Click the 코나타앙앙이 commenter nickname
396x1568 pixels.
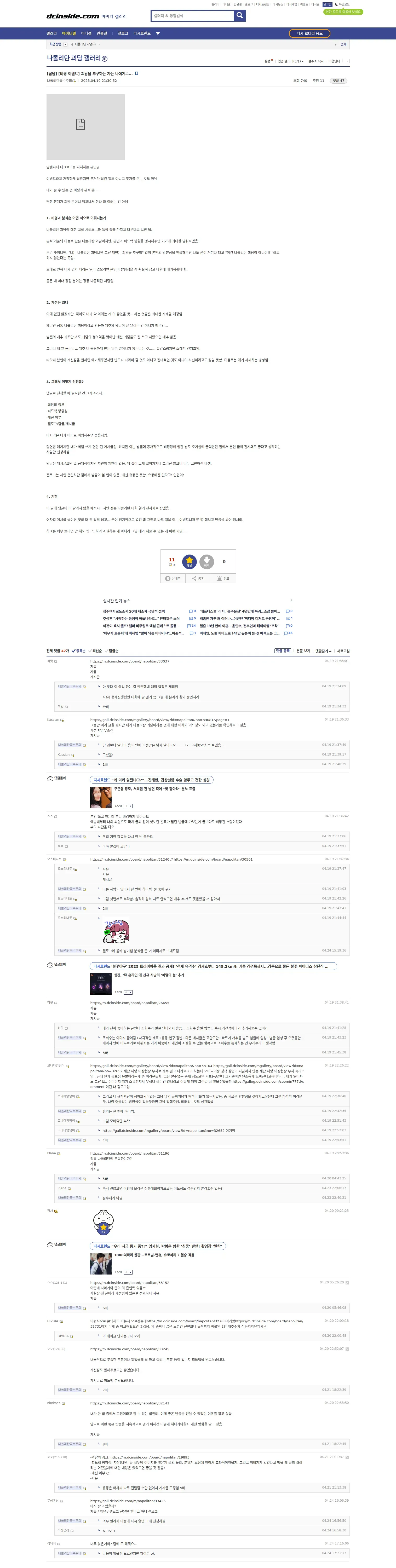(x=56, y=1065)
